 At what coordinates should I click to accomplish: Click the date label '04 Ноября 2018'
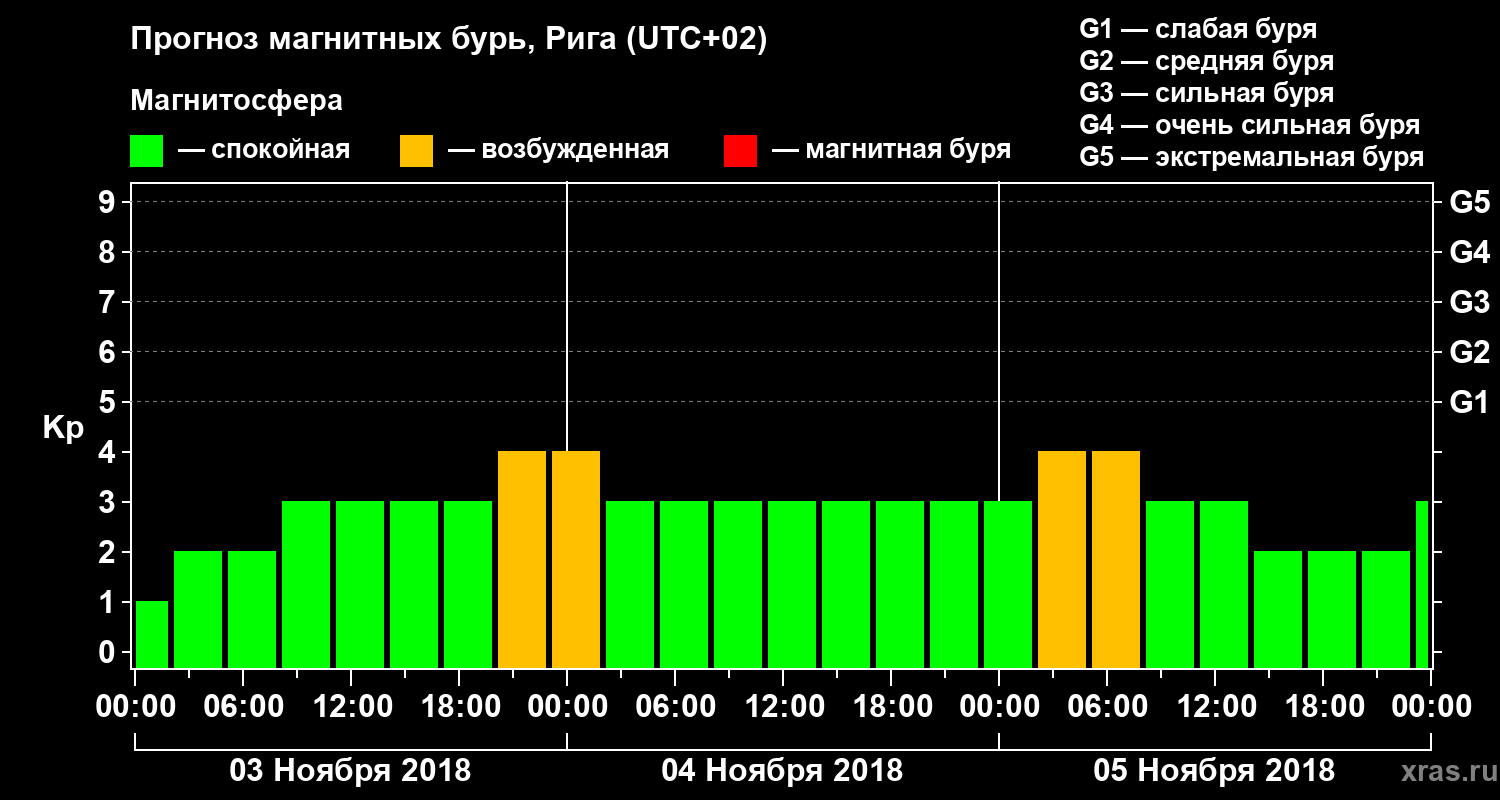point(782,771)
